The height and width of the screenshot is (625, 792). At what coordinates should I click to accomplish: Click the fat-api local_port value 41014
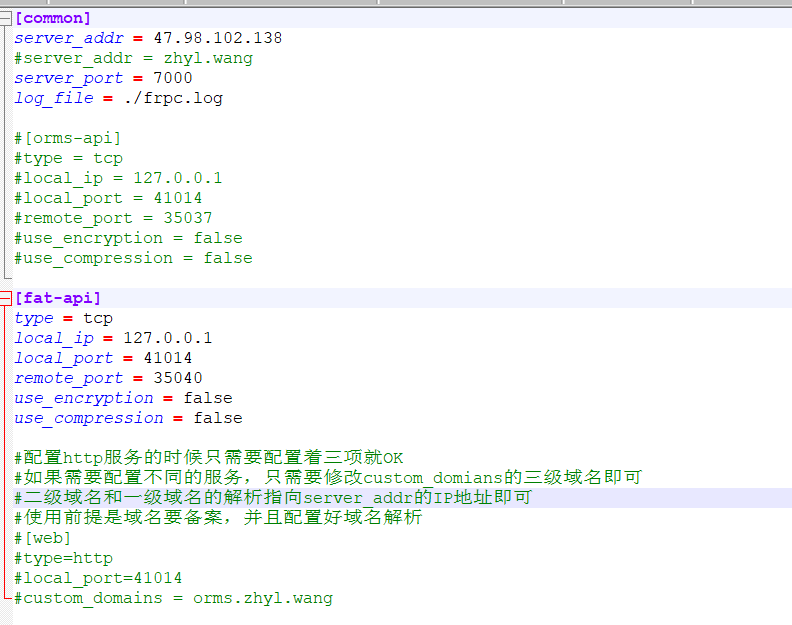pos(168,358)
